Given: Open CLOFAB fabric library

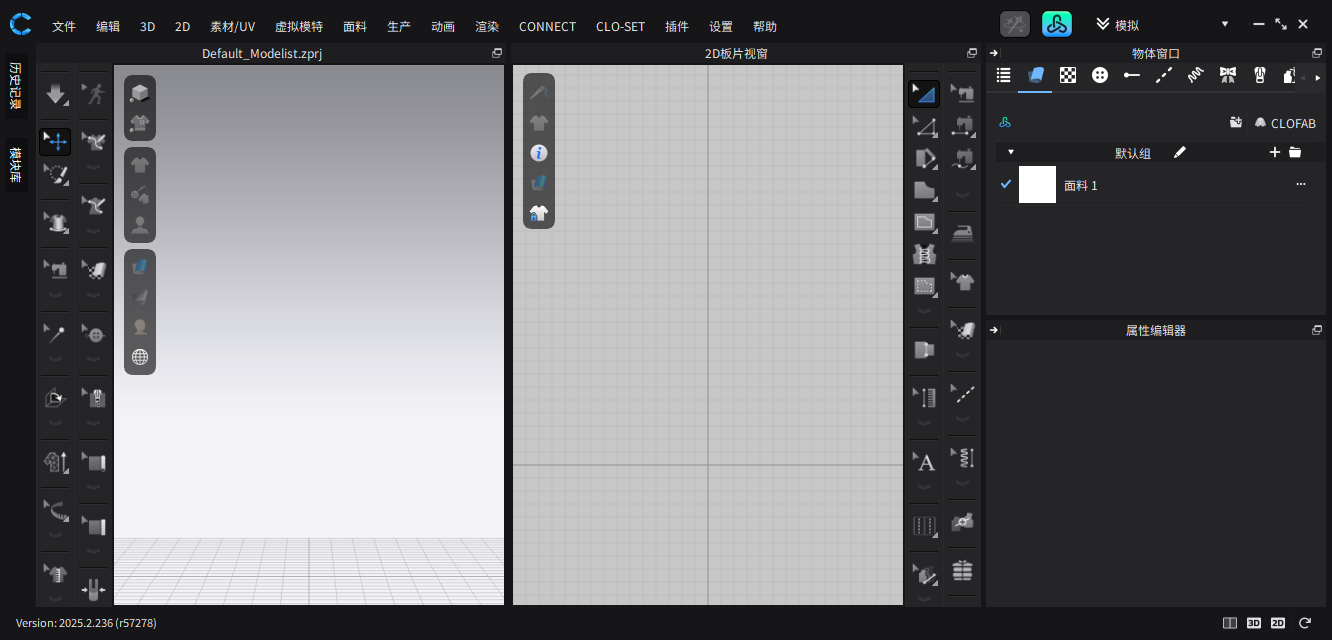Looking at the screenshot, I should [x=1285, y=123].
